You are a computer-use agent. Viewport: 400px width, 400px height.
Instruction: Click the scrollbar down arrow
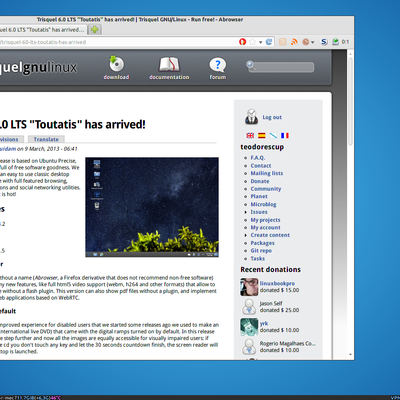click(350, 355)
